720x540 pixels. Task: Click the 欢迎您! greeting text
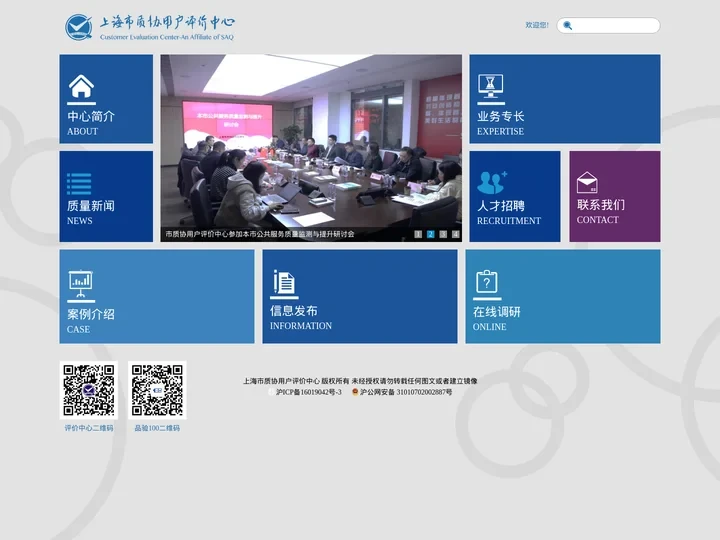point(537,25)
